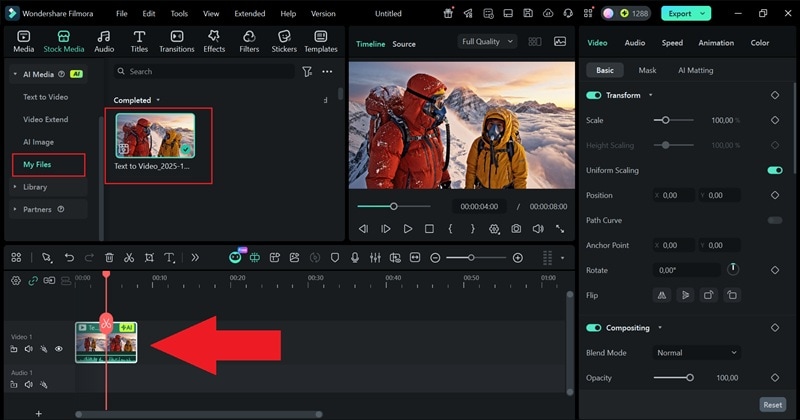Open the Transitions panel
This screenshot has width=800, height=420.
(176, 41)
